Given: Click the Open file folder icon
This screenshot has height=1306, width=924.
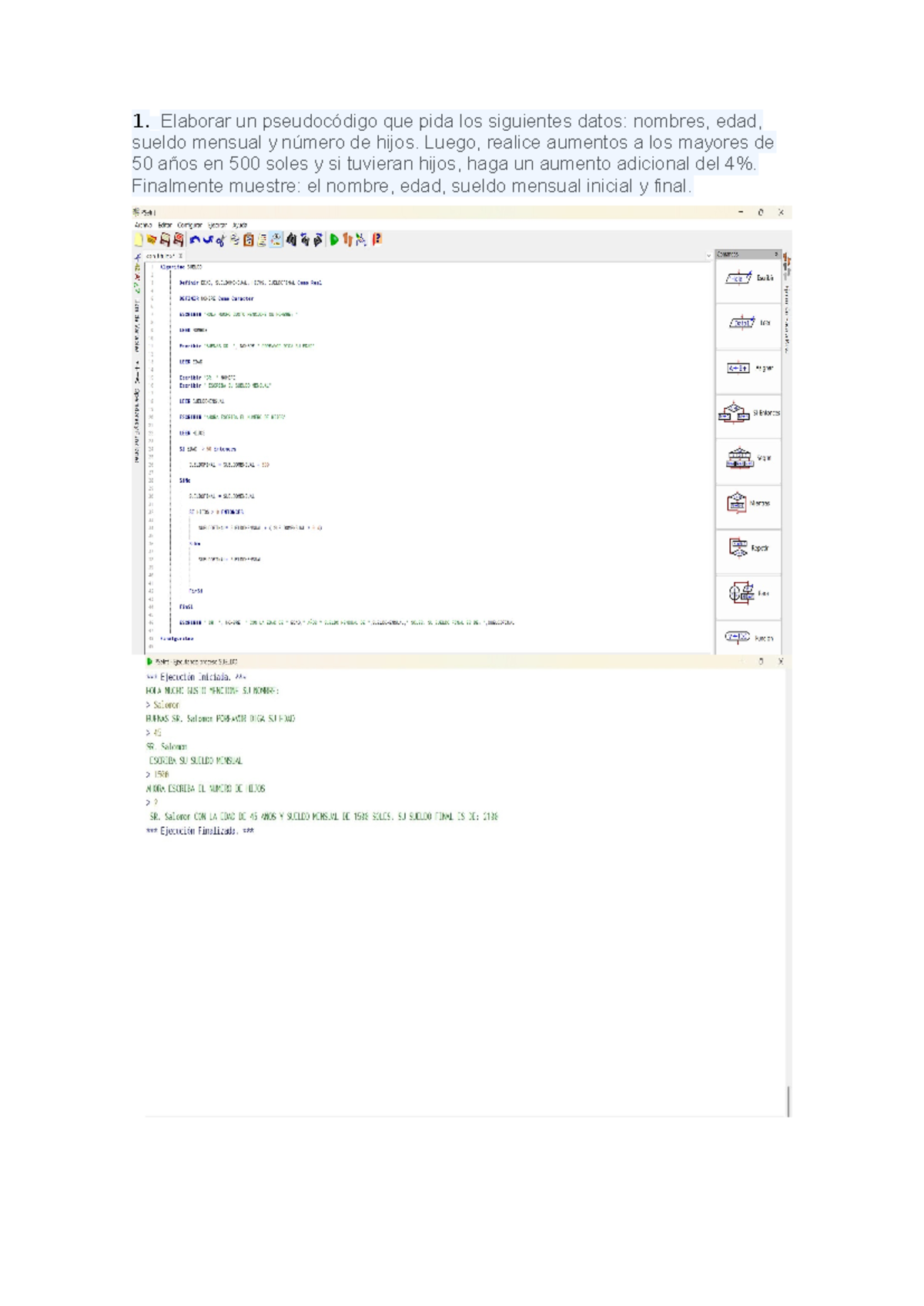Looking at the screenshot, I should tap(152, 239).
